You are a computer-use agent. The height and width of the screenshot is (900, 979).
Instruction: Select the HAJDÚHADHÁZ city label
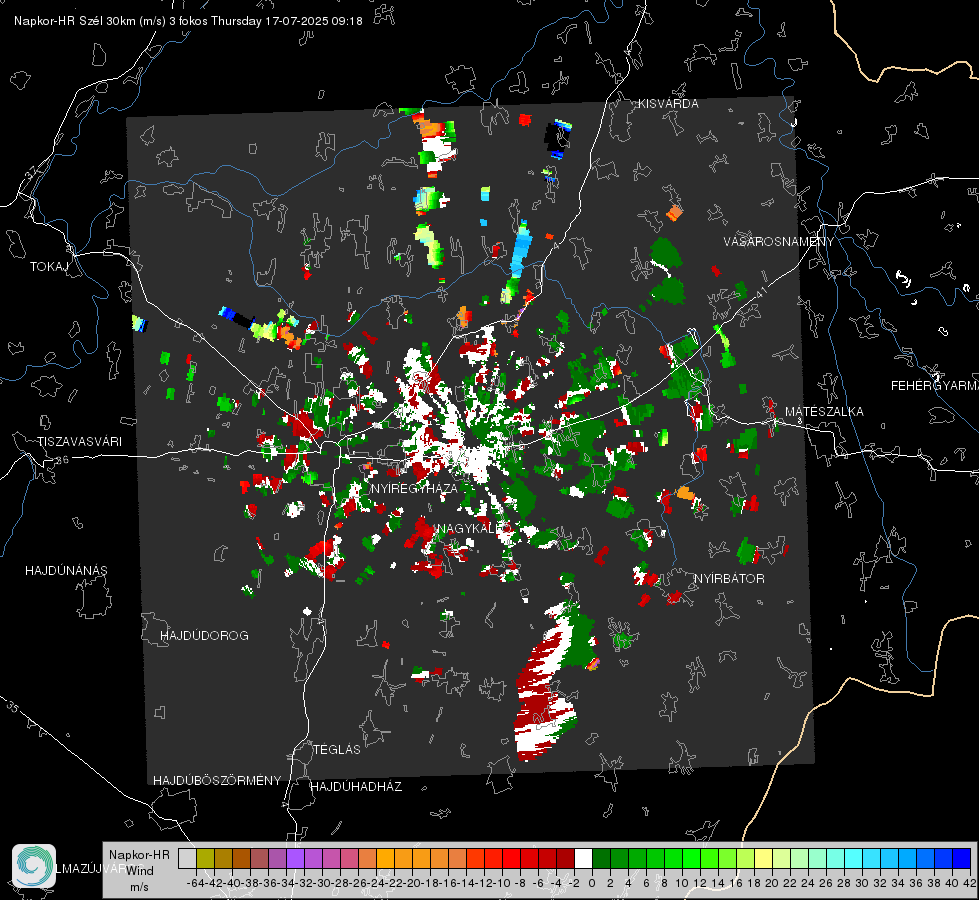356,787
